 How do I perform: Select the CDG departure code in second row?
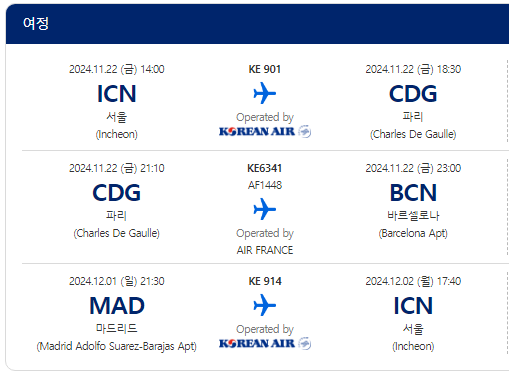(x=117, y=193)
